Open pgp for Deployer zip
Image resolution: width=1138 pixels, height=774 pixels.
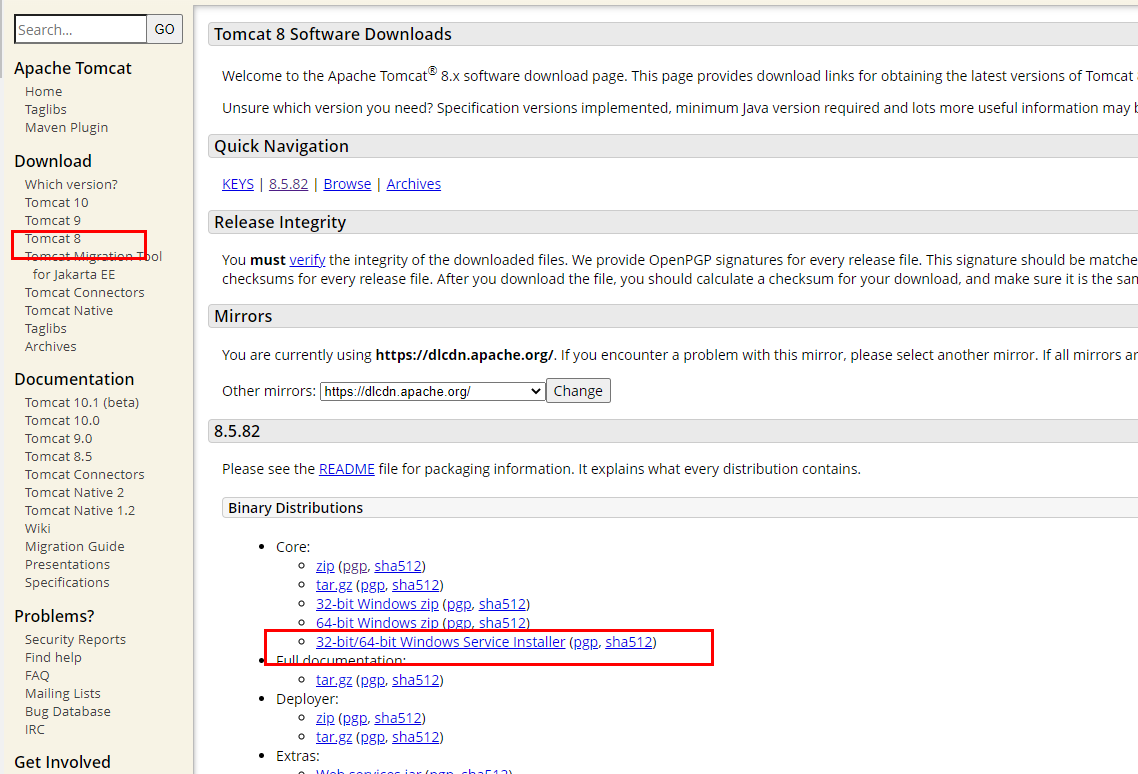(355, 718)
